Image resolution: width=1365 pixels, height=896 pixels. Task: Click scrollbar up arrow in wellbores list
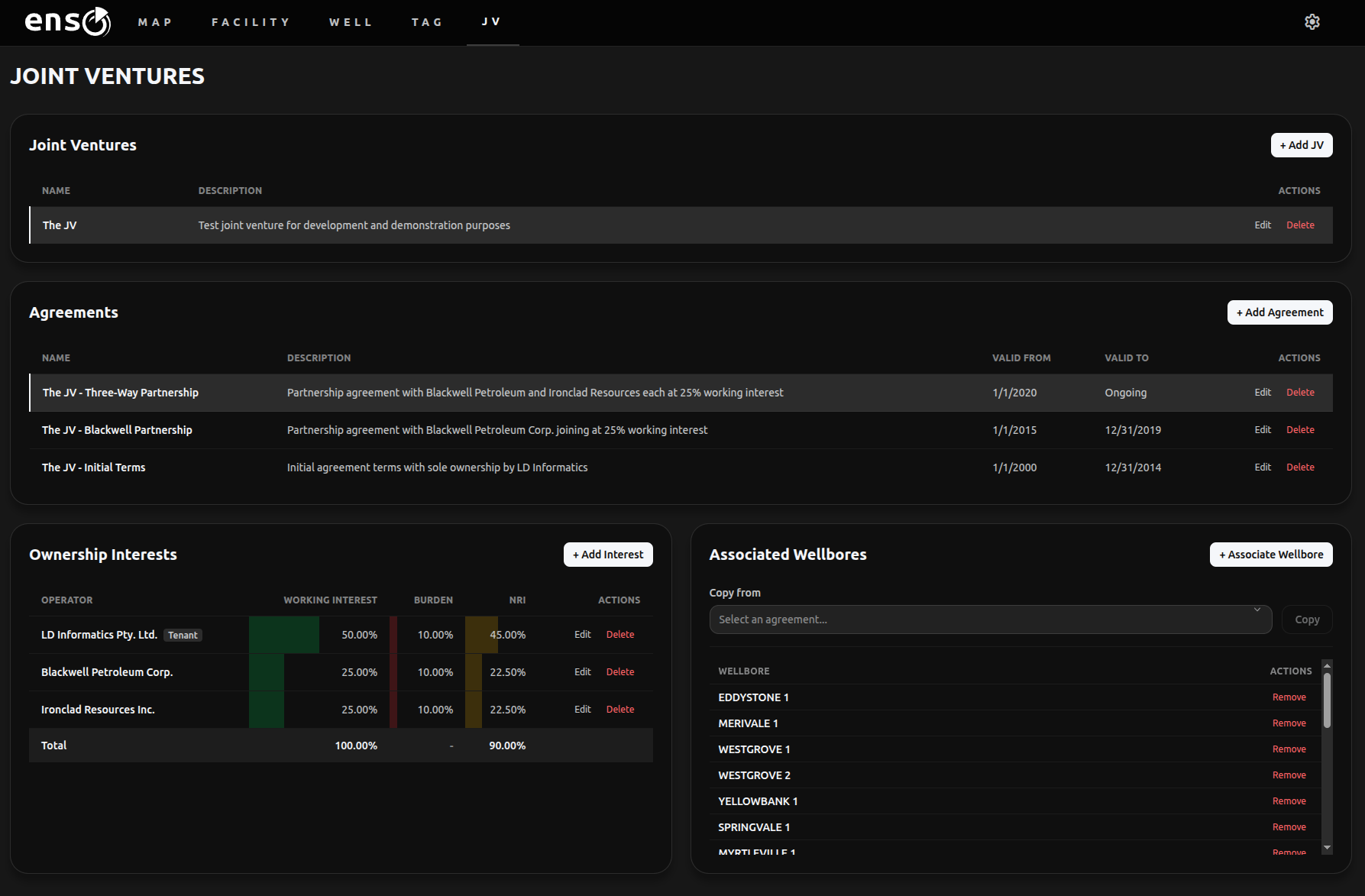tap(1327, 665)
